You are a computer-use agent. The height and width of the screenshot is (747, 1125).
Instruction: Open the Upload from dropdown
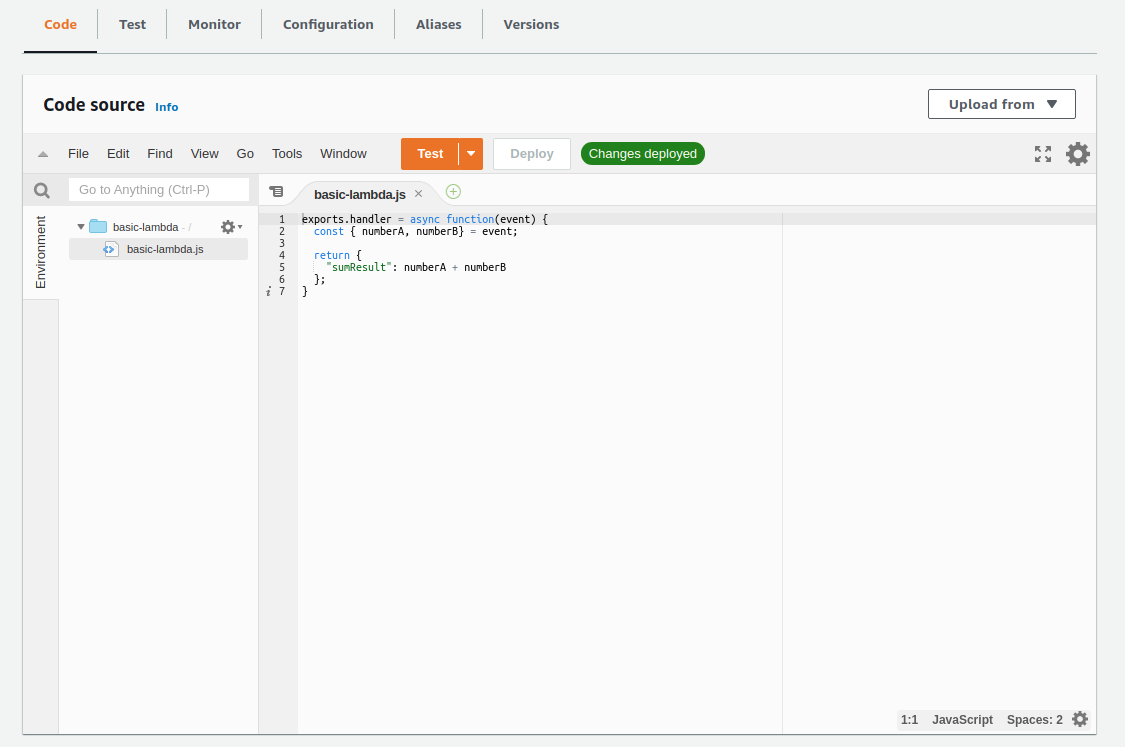(x=1002, y=104)
